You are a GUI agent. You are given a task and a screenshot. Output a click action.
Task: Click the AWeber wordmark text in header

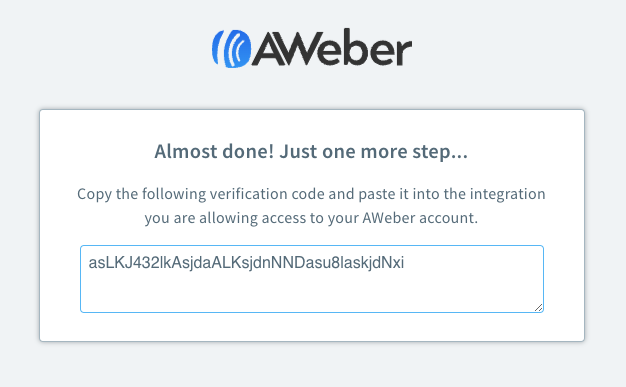[x=332, y=48]
